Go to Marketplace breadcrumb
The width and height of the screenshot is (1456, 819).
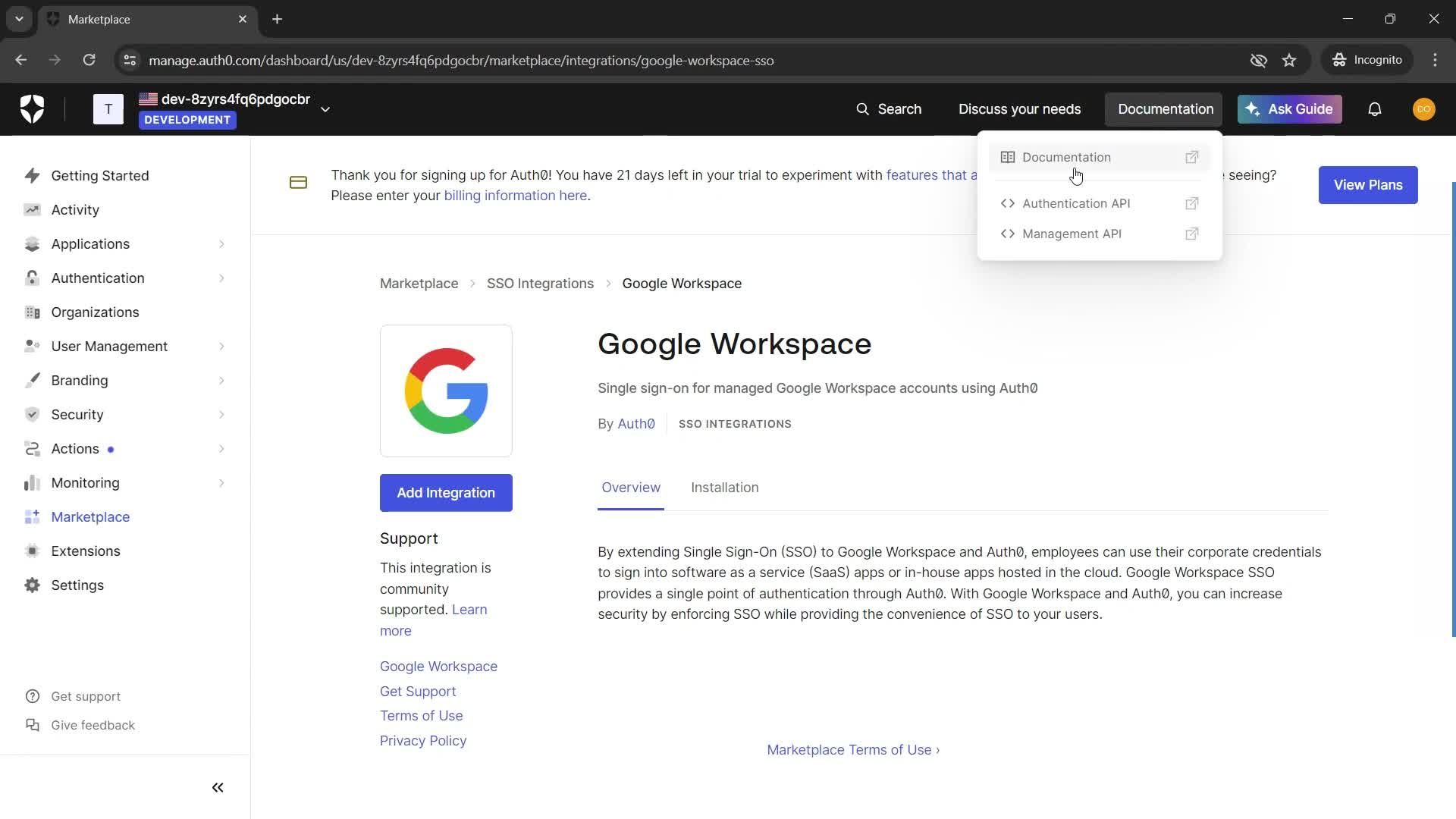click(x=419, y=284)
